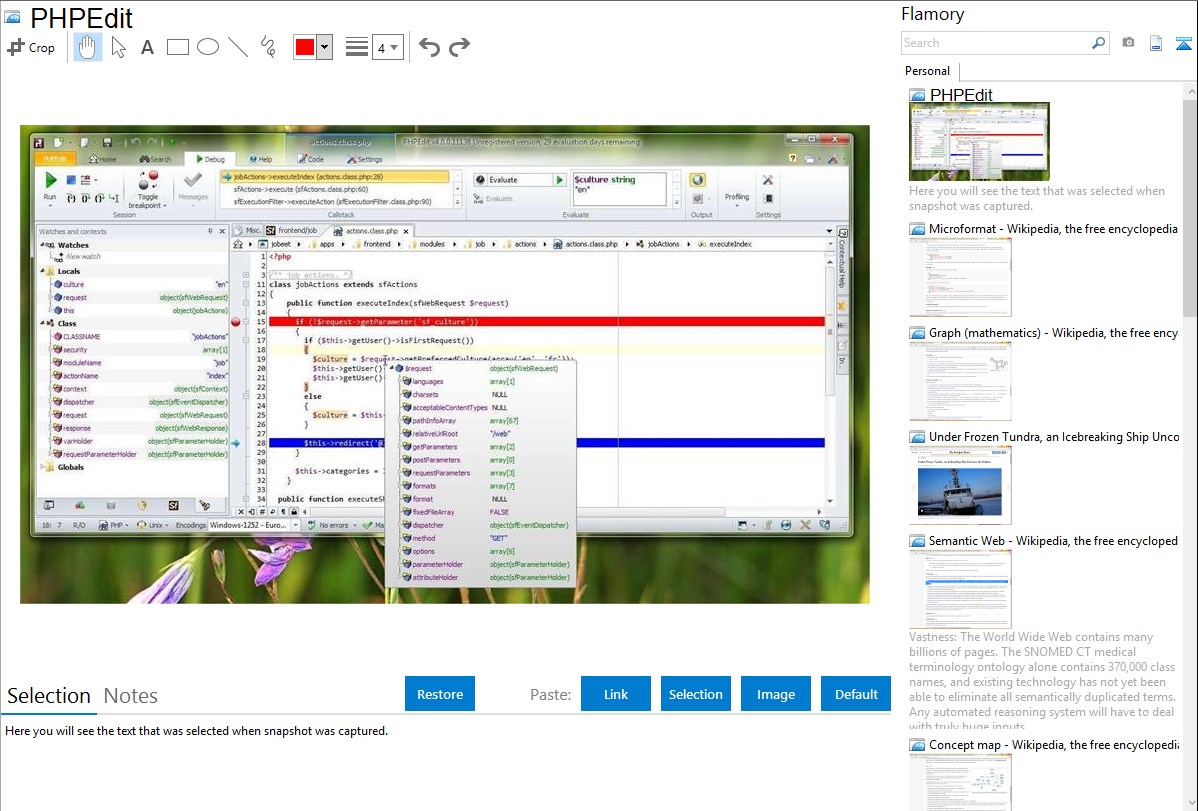The height and width of the screenshot is (811, 1198).
Task: Switch to the Selection tab
Action: pyautogui.click(x=49, y=696)
